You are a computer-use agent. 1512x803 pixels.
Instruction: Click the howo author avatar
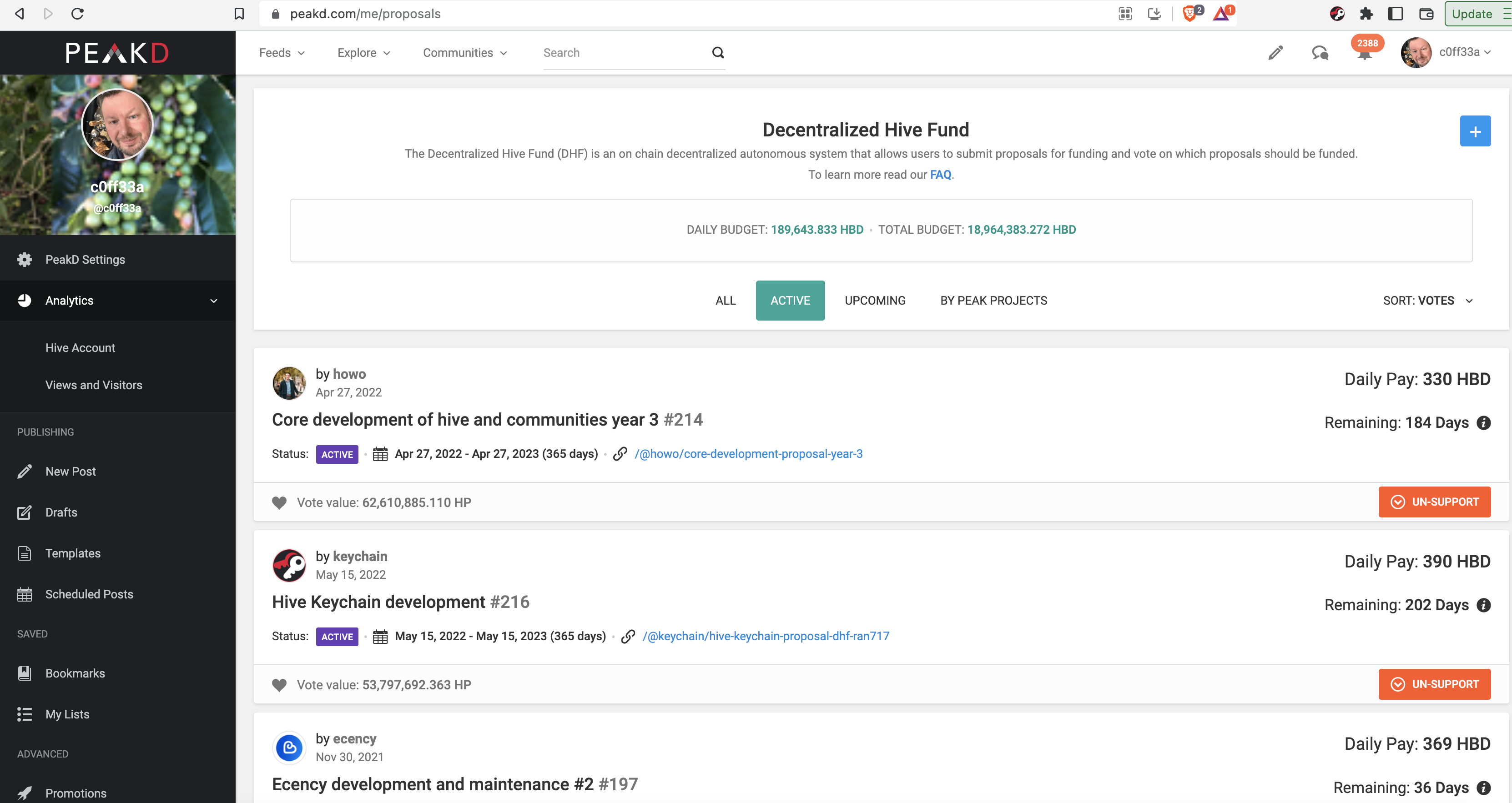pyautogui.click(x=289, y=383)
